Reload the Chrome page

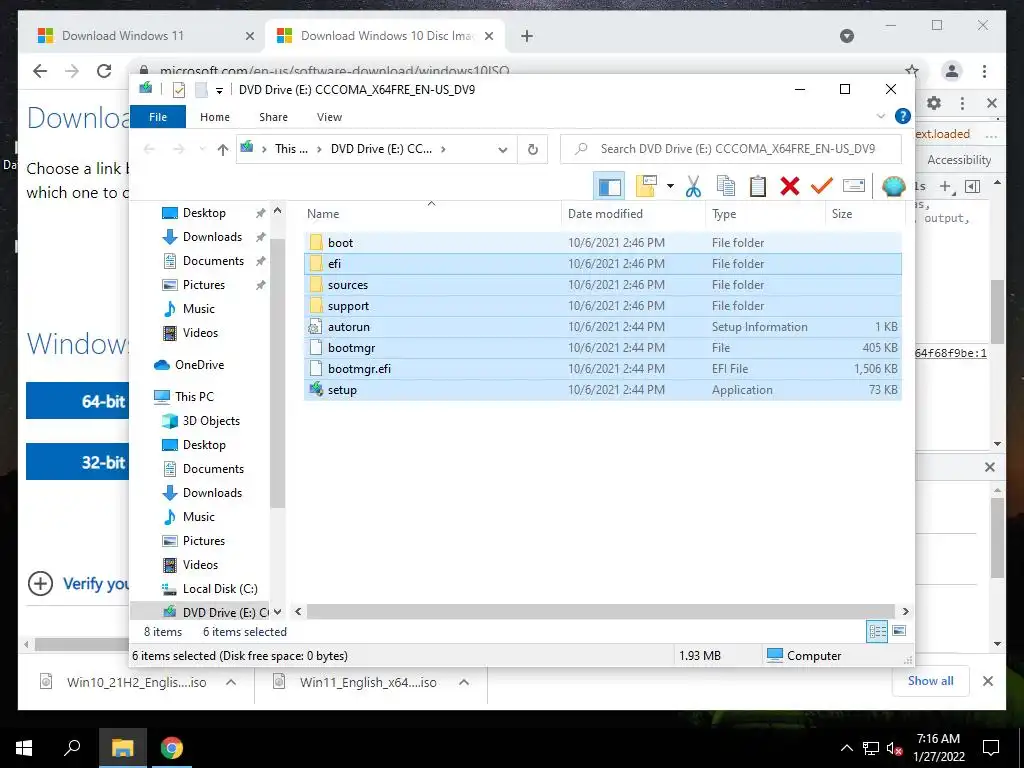(x=104, y=71)
